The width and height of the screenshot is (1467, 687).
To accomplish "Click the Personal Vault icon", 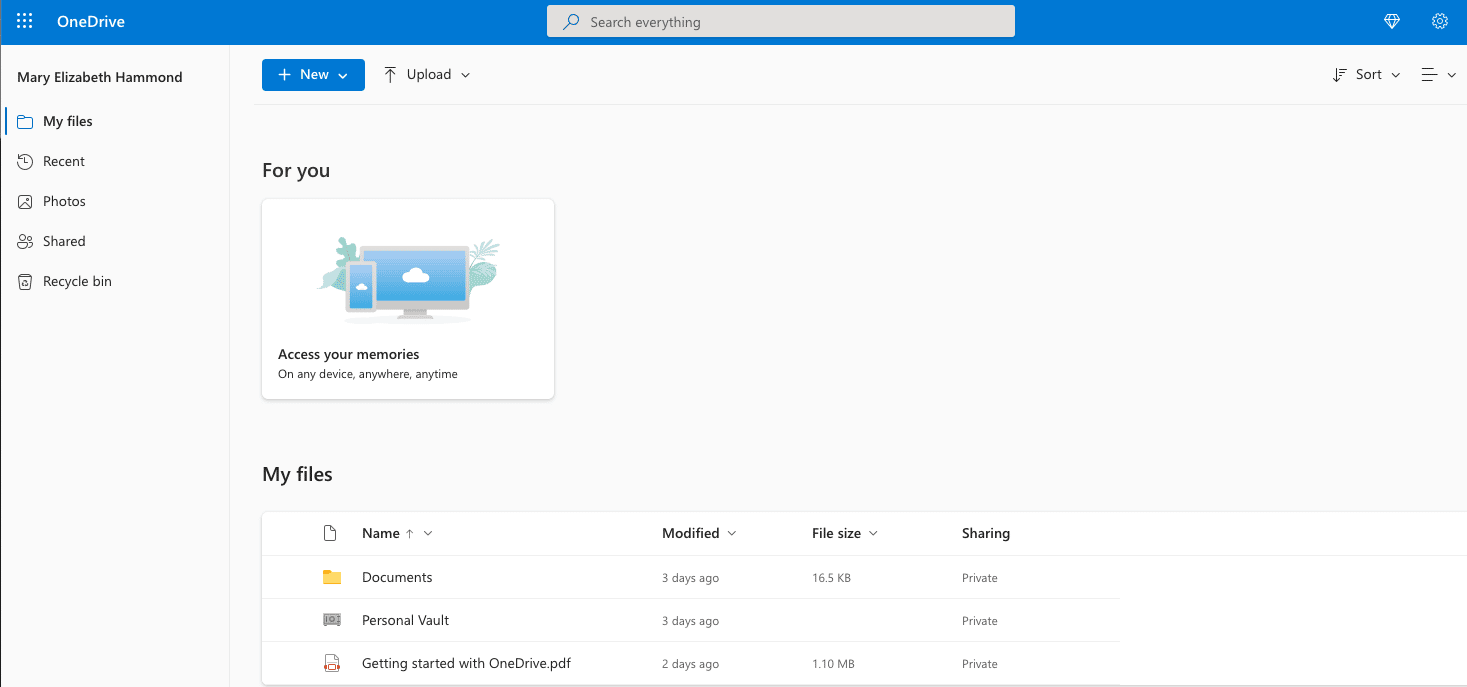I will tap(331, 620).
